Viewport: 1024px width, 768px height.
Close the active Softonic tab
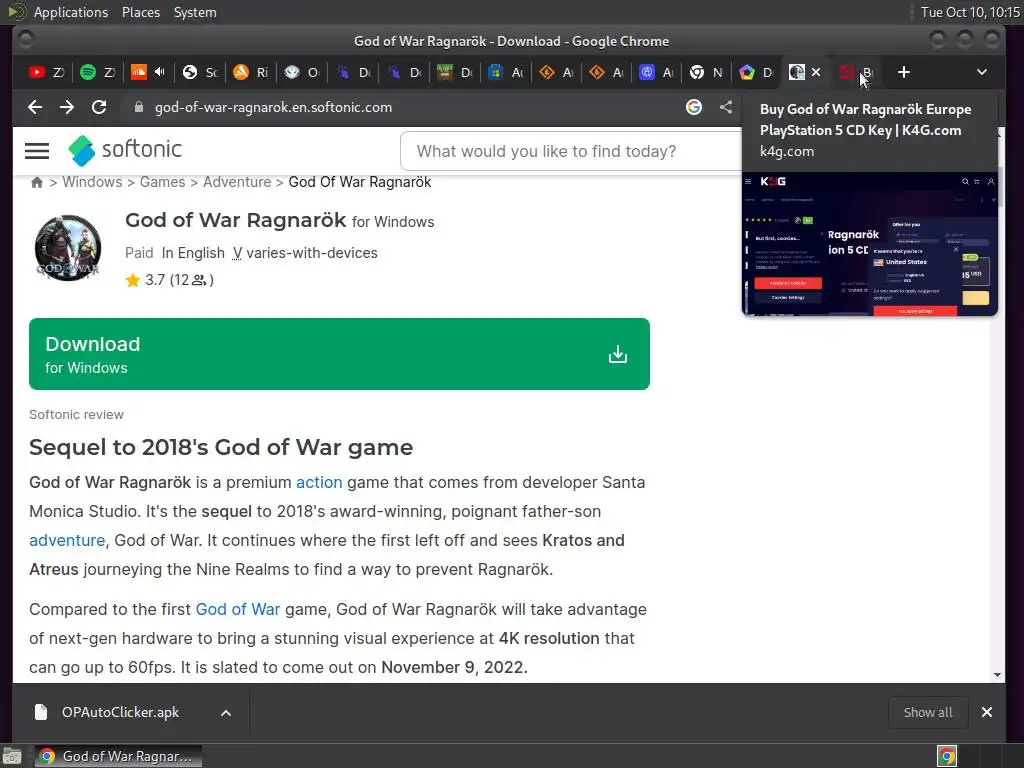click(816, 72)
